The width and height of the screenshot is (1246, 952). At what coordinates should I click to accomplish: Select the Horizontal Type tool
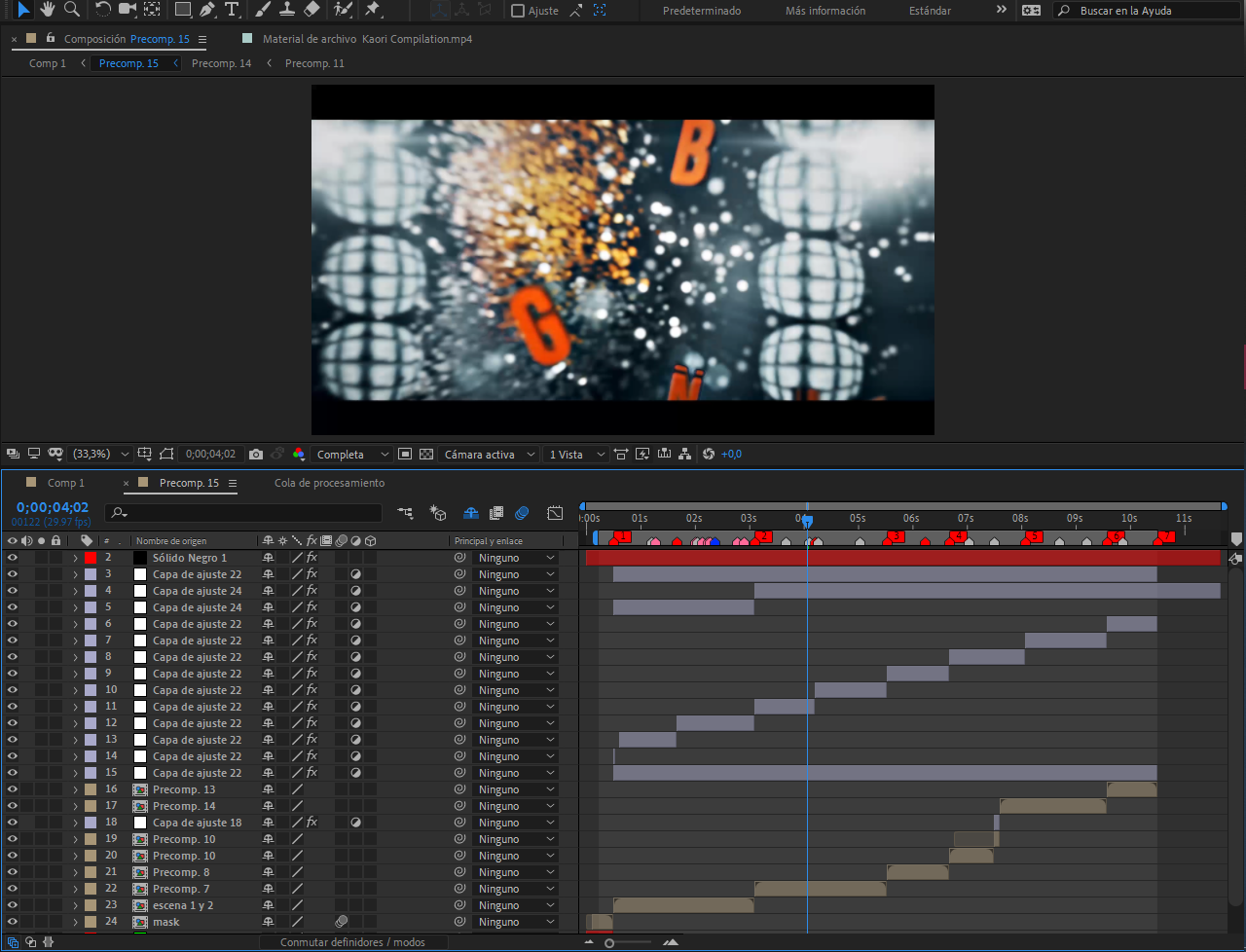click(x=232, y=10)
